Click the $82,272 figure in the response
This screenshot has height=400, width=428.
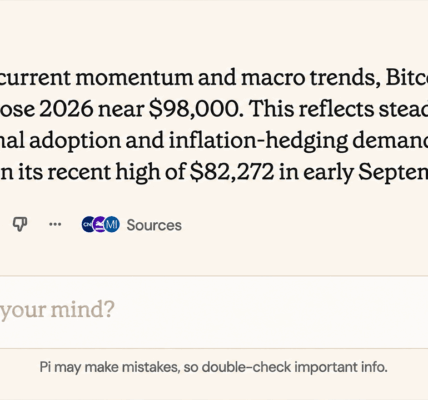232,172
